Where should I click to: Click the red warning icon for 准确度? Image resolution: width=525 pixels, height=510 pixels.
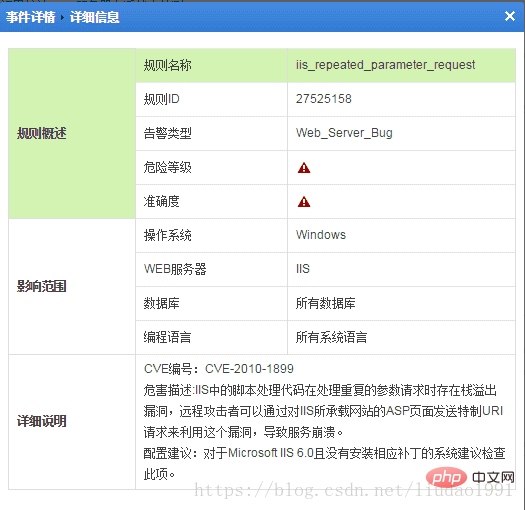(304, 202)
